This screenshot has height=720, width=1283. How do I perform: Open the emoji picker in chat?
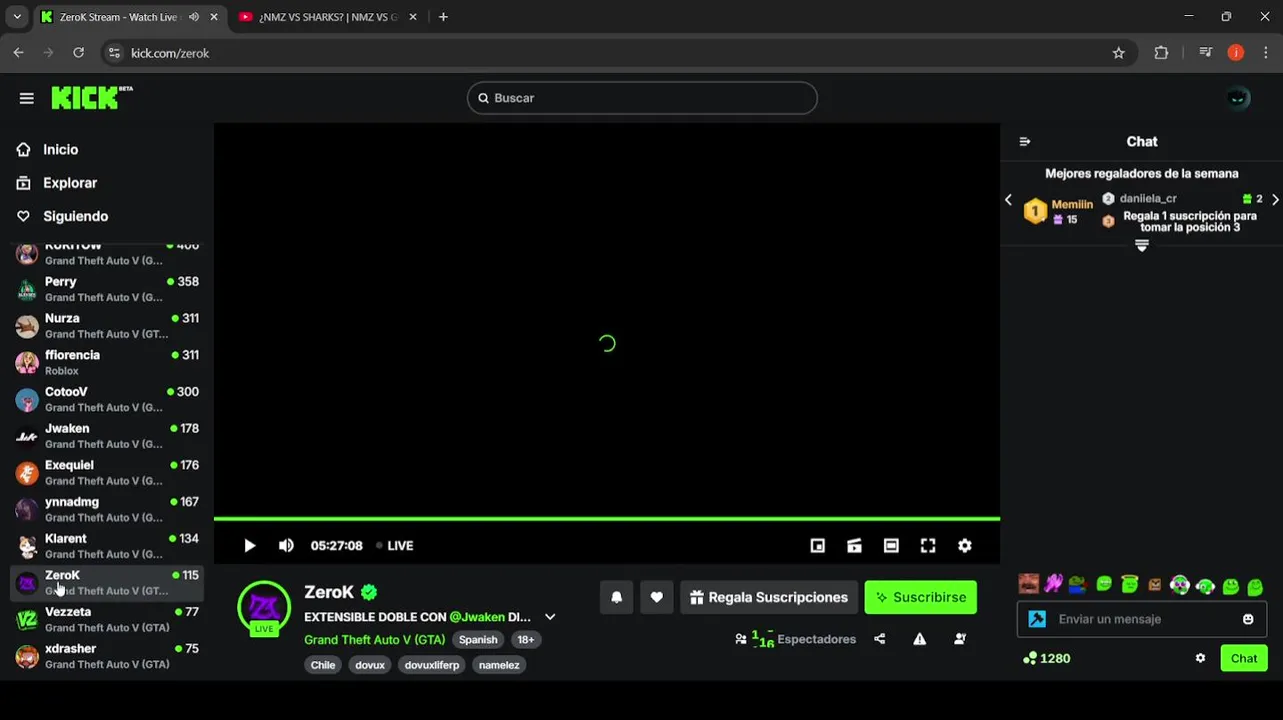(1248, 619)
